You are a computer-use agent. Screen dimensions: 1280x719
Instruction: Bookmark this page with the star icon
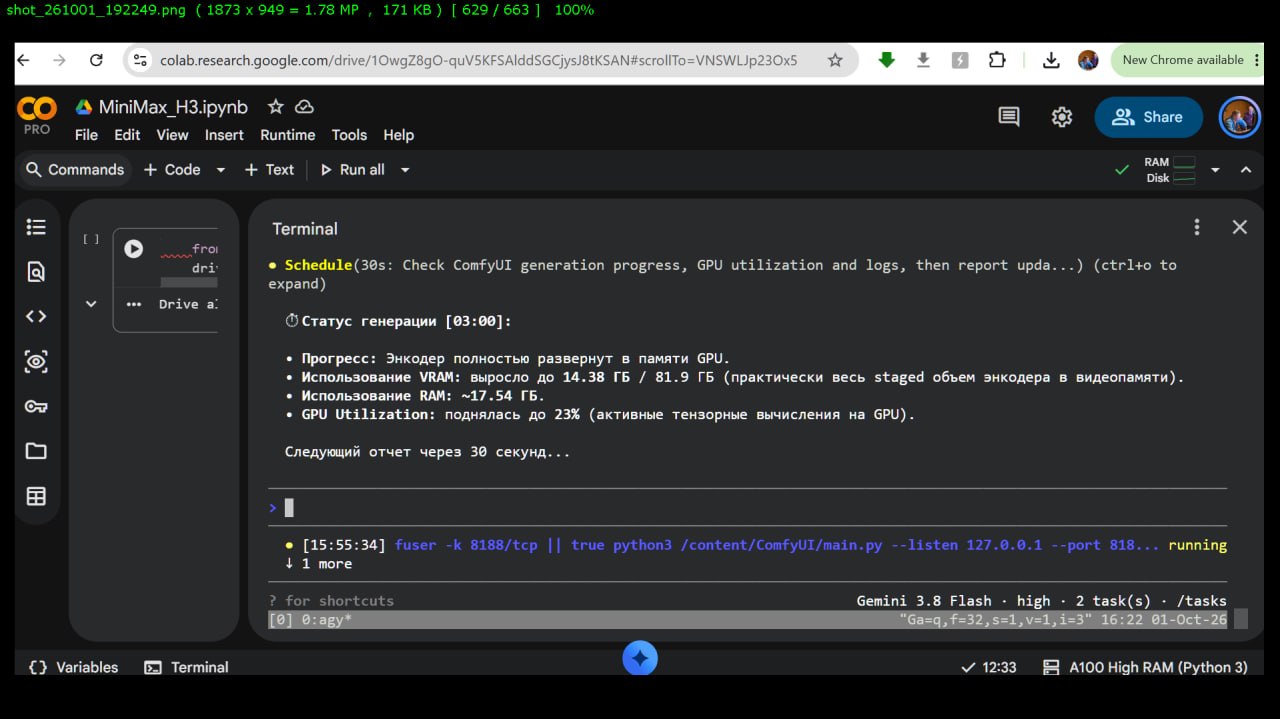click(x=835, y=60)
